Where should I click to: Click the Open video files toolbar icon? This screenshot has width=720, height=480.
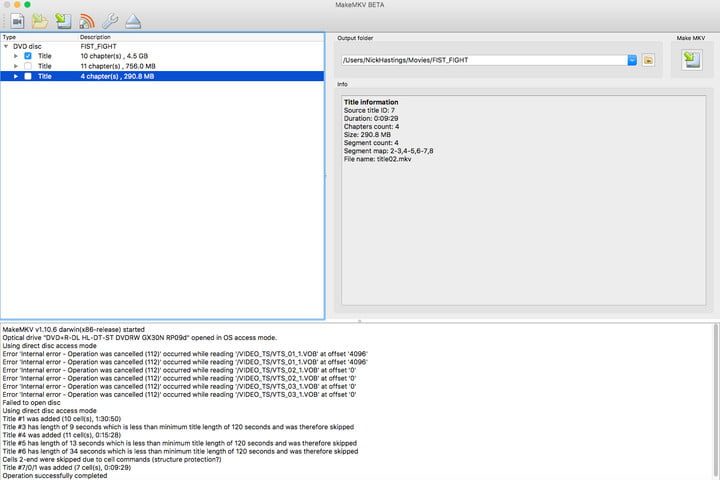click(15, 20)
